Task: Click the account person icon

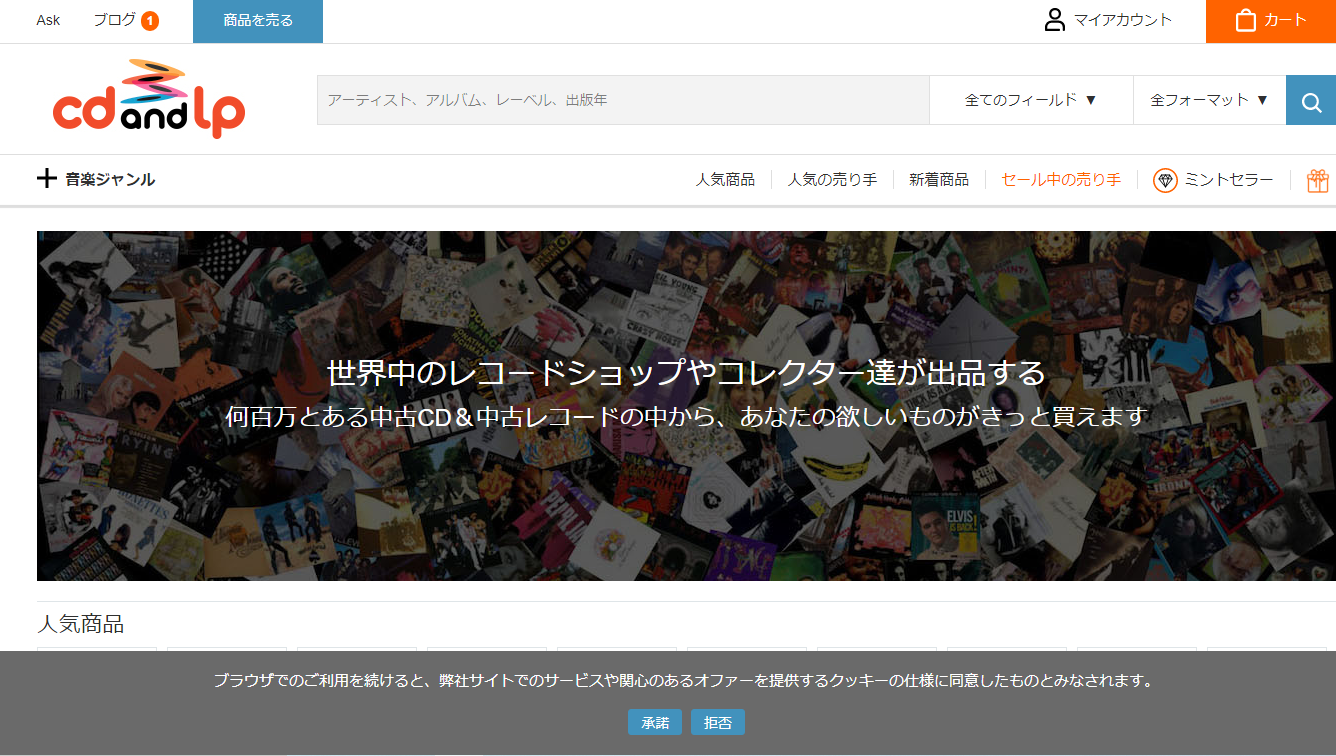Action: (1054, 20)
